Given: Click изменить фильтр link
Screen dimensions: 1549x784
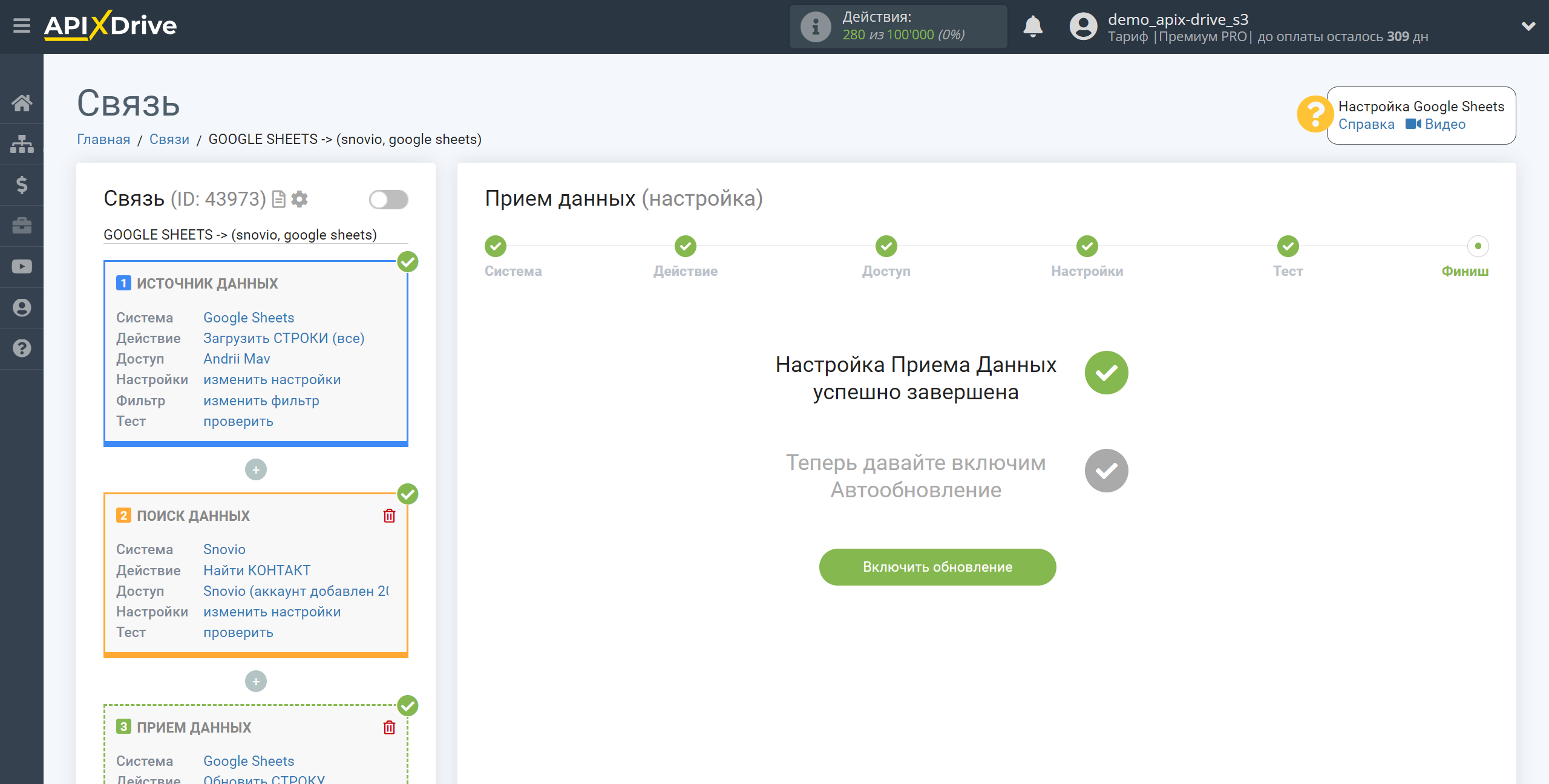Looking at the screenshot, I should [261, 400].
